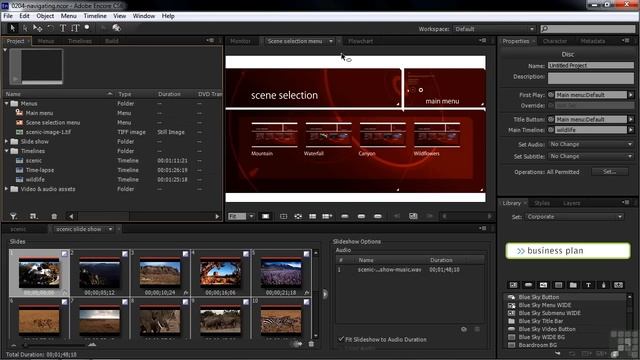This screenshot has height=360, width=640.
Task: Toggle library backgrounds filter icon
Action: click(x=558, y=285)
